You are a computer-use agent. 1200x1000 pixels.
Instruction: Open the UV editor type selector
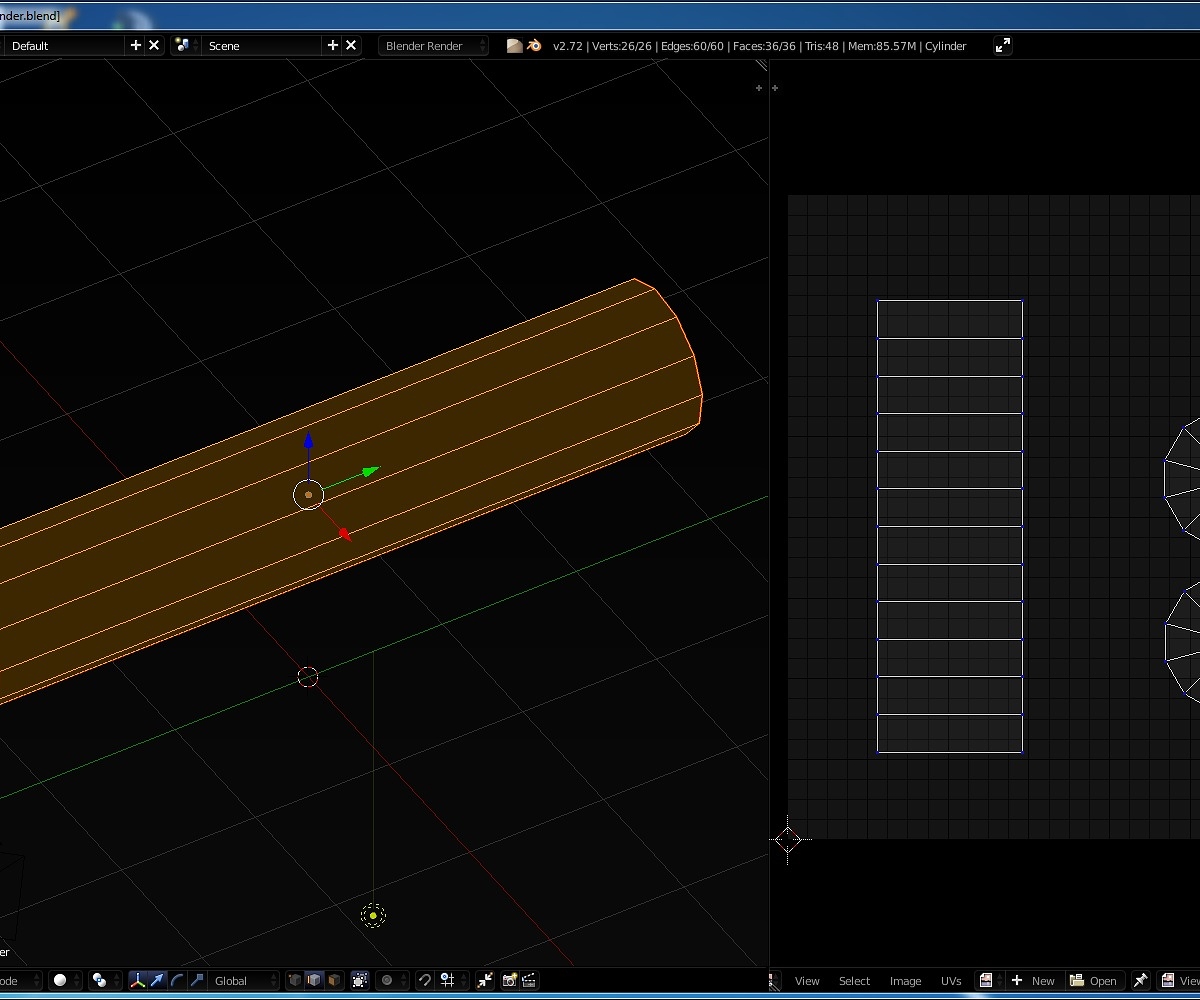(777, 980)
